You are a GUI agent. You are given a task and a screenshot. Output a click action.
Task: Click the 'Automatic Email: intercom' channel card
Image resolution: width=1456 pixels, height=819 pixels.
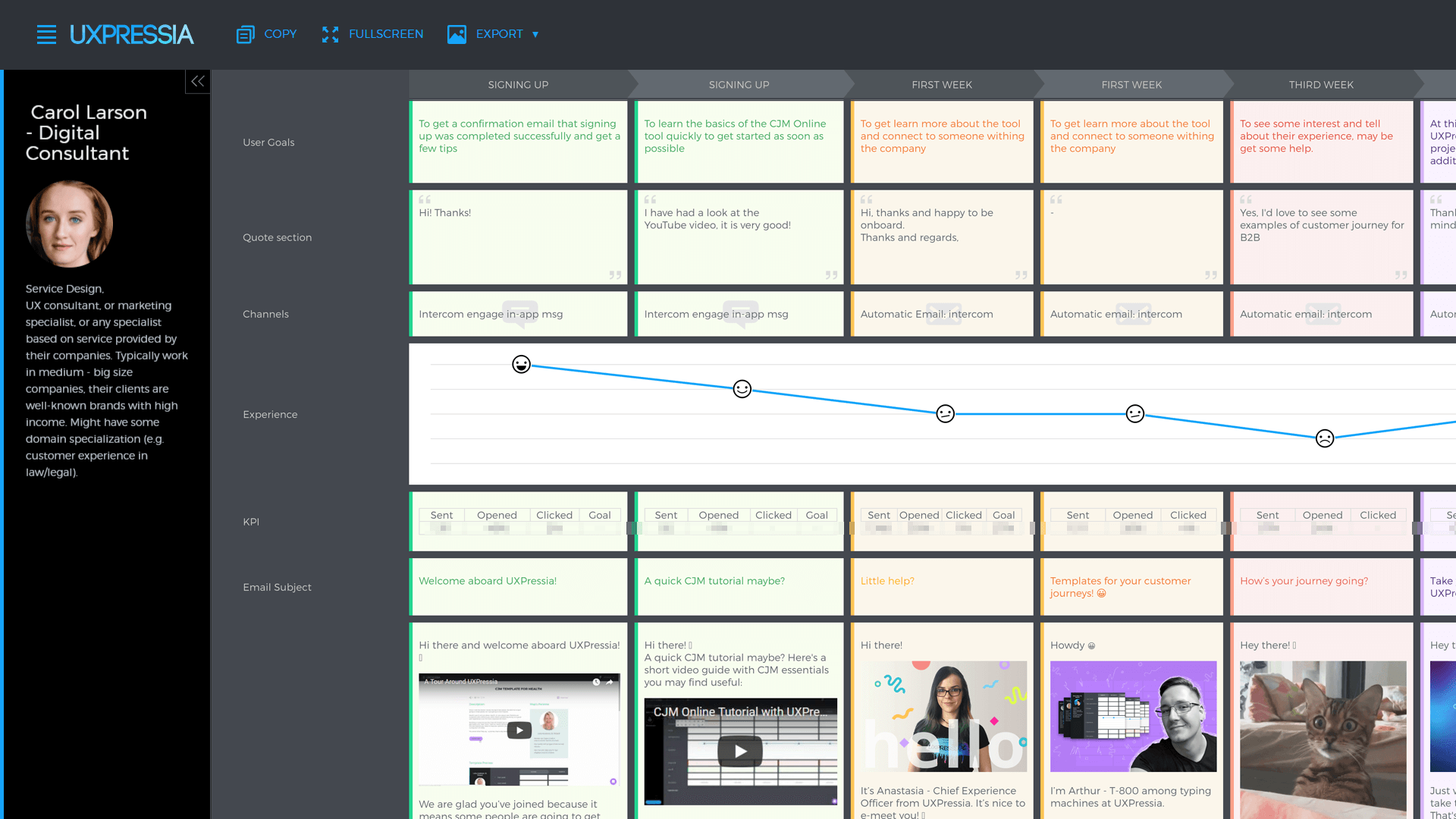coord(942,314)
